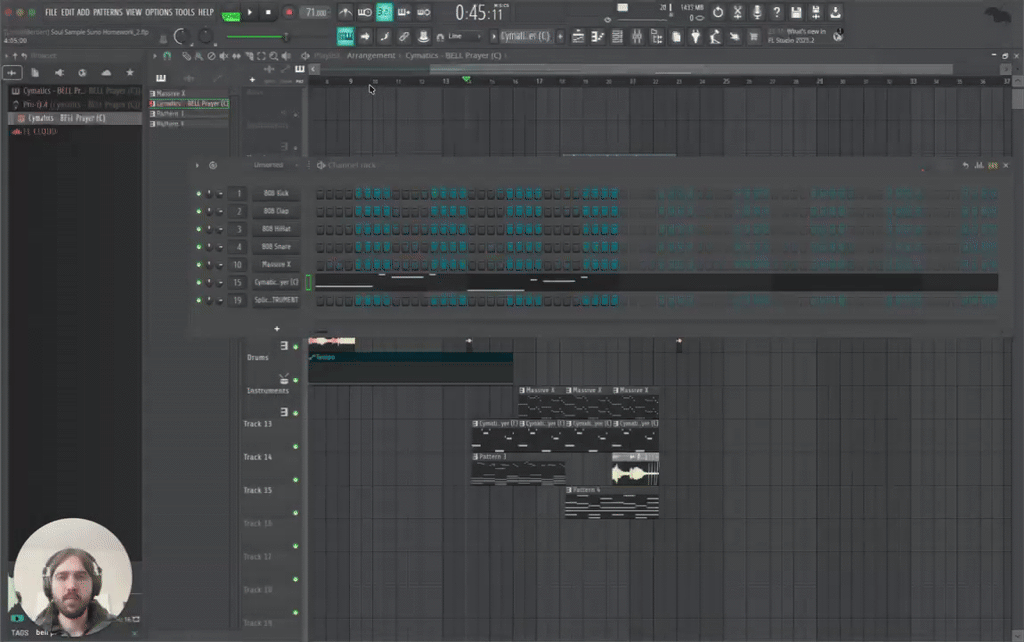
Task: Open the Mixer view button
Action: [637, 37]
